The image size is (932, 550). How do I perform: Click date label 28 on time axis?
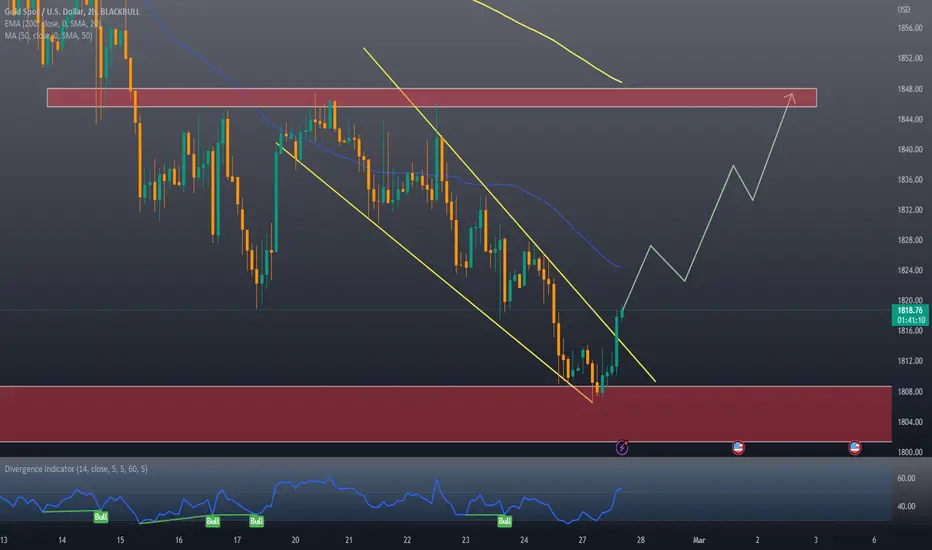tap(641, 540)
